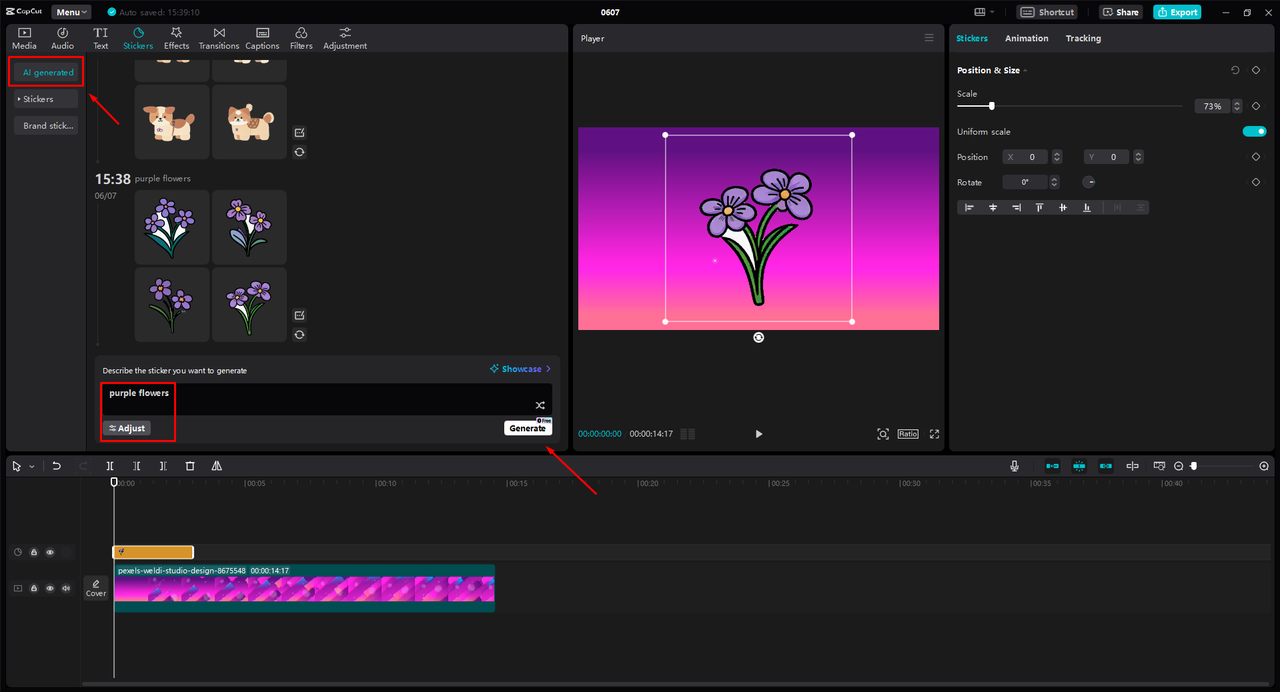Select the first purple flowers sticker thumbnail

click(172, 227)
